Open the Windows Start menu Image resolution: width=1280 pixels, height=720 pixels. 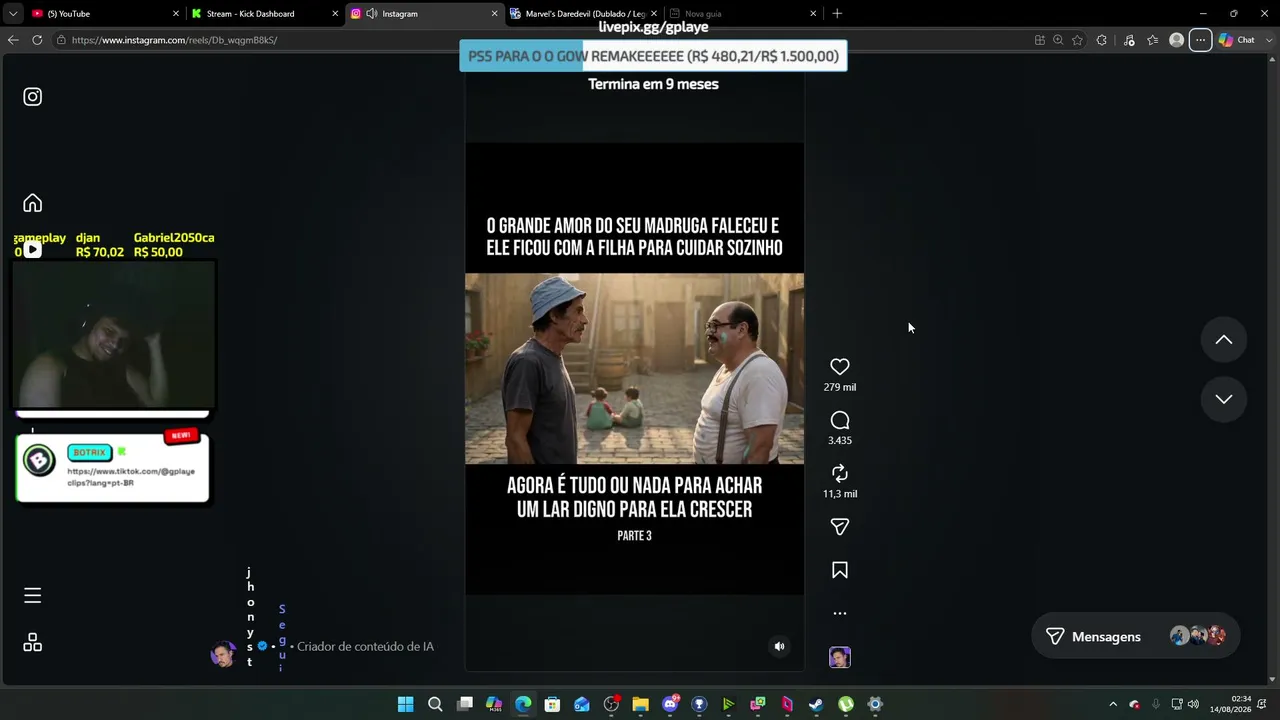click(406, 704)
